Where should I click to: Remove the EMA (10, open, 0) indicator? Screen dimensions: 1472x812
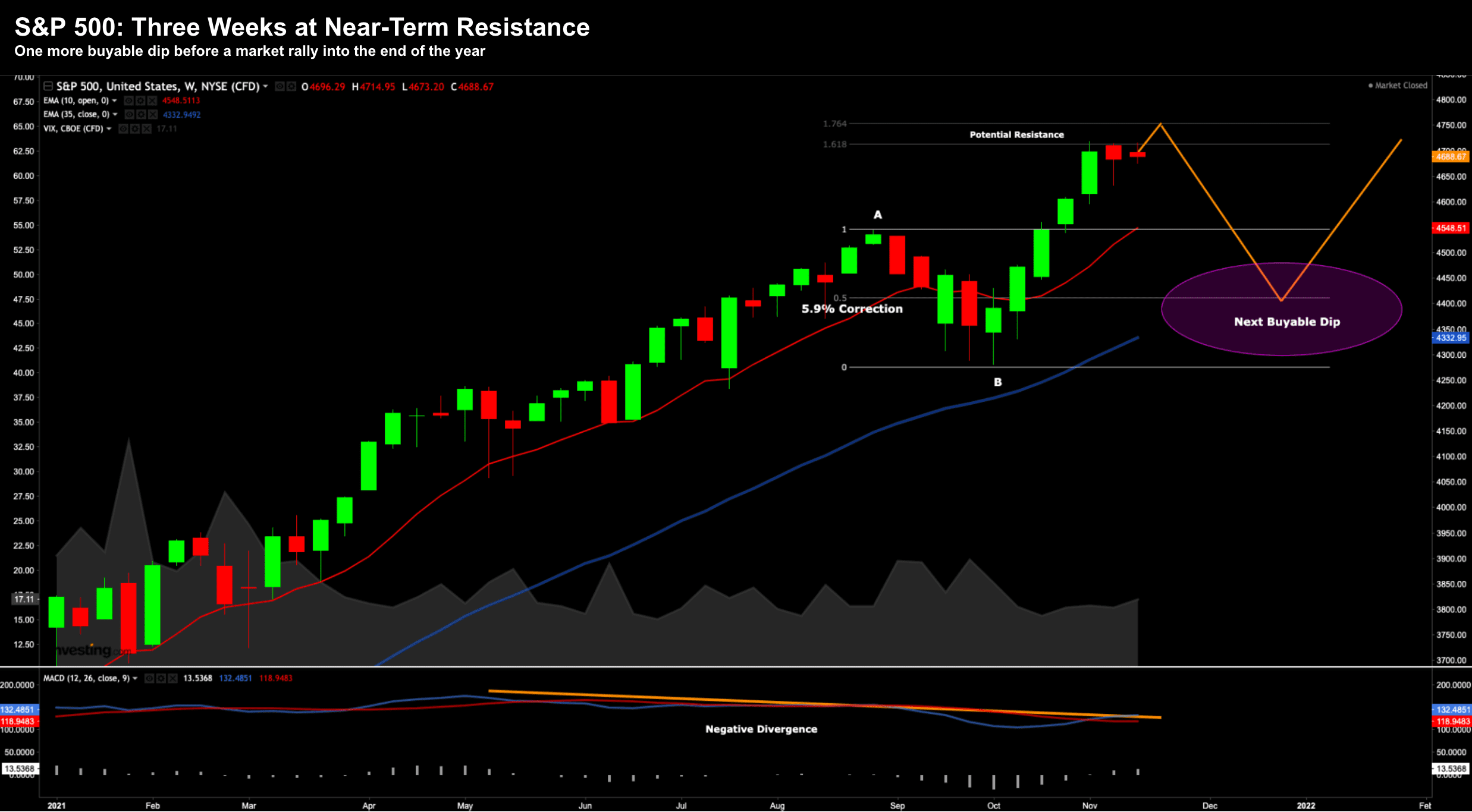[152, 101]
